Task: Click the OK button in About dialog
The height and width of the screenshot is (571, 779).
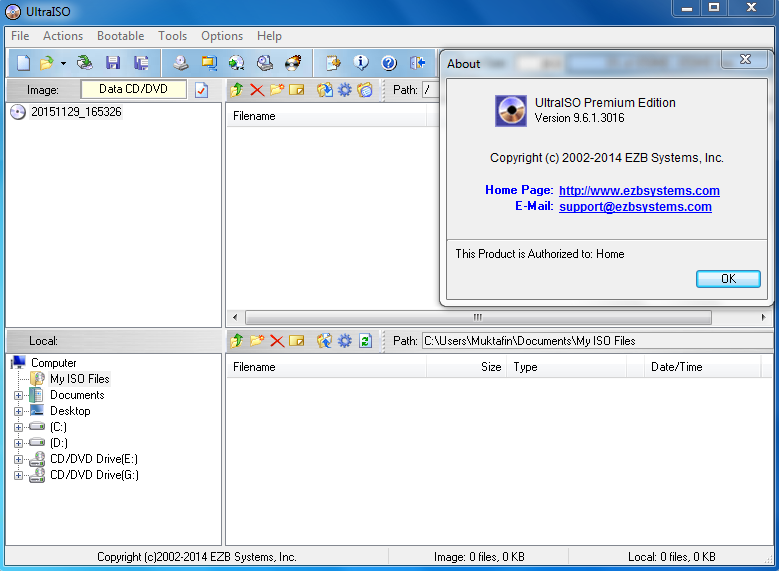Action: coord(728,279)
